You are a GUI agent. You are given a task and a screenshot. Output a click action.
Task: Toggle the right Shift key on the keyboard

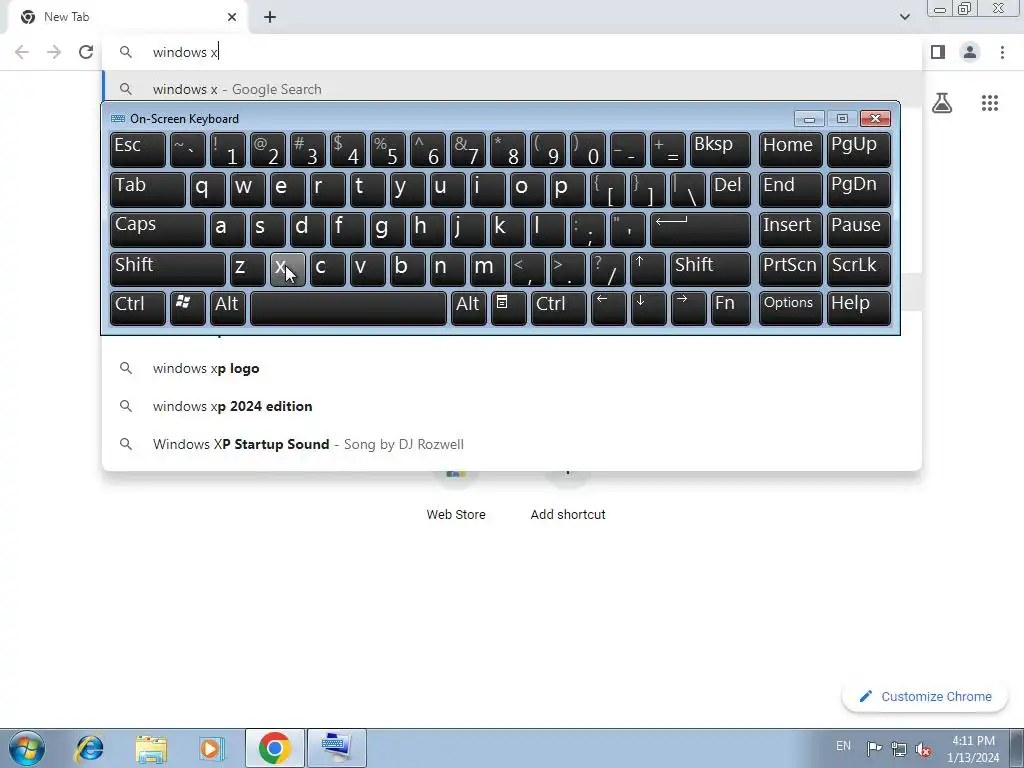(711, 269)
